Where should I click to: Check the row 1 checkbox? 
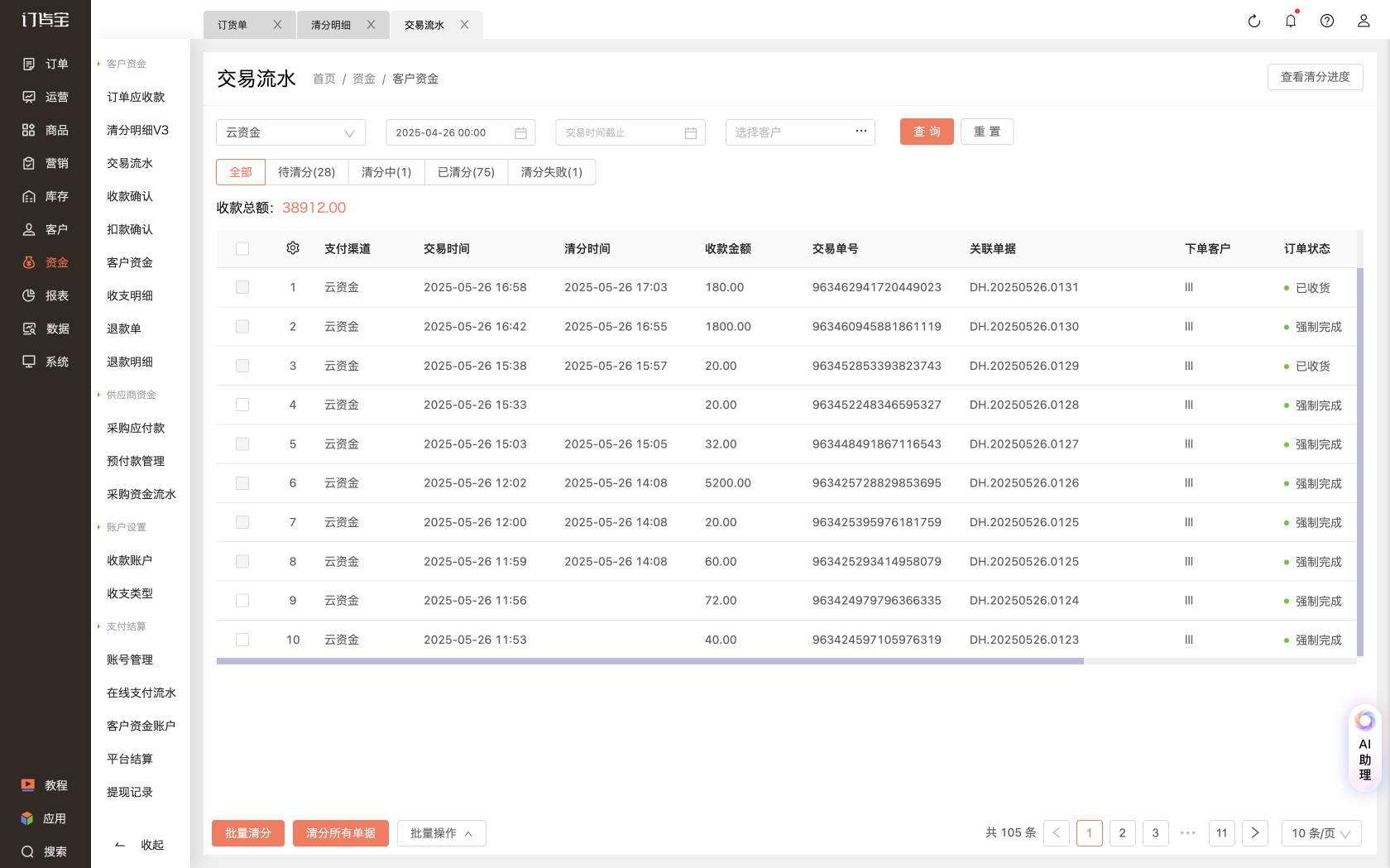click(242, 287)
